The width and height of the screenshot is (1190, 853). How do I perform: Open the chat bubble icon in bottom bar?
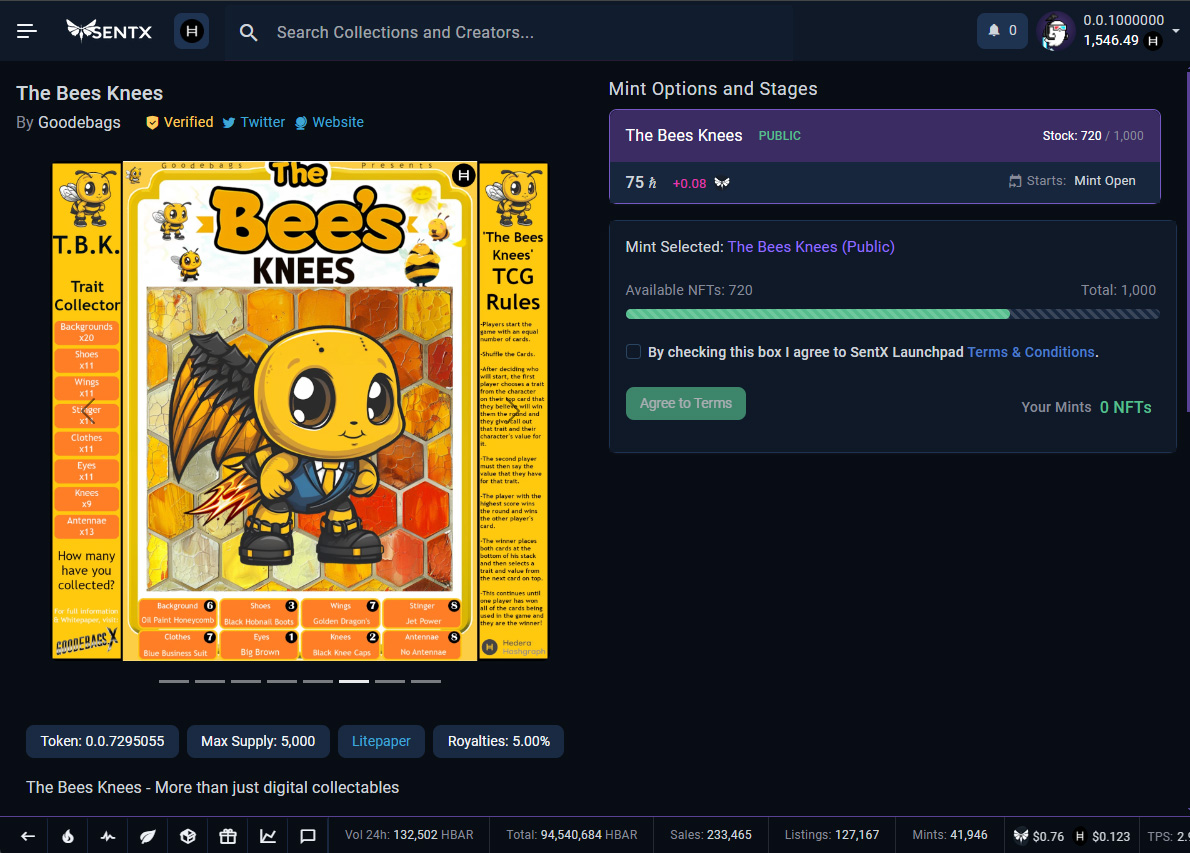(307, 836)
